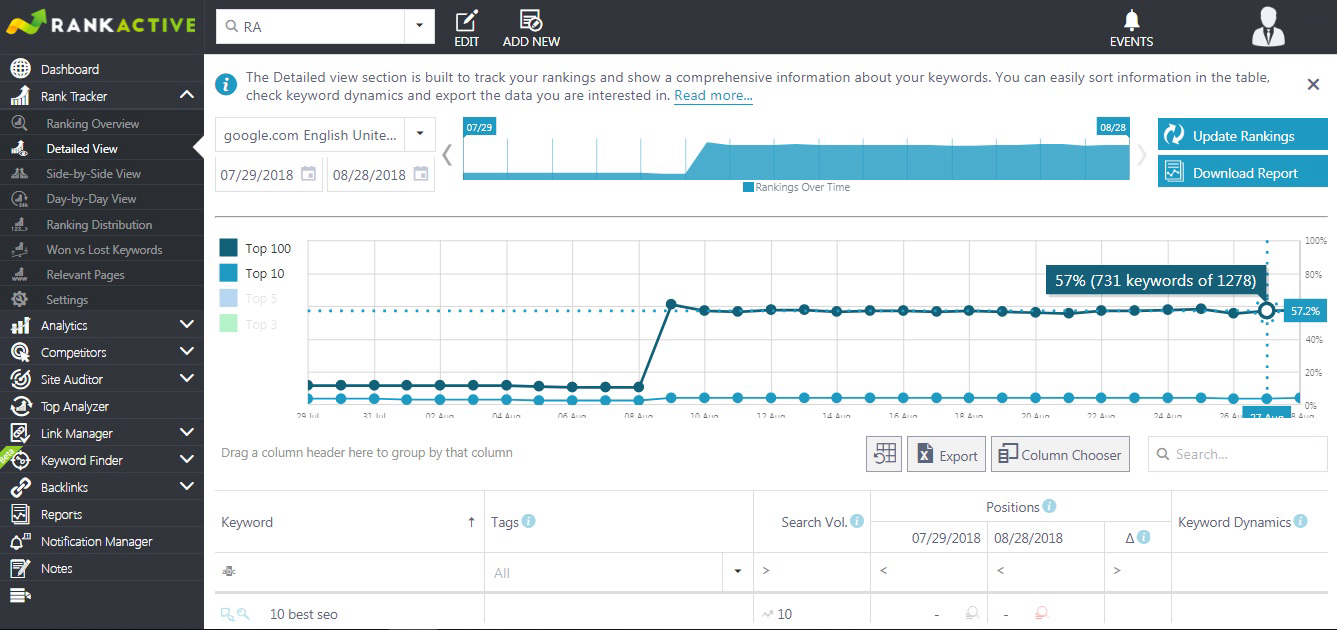1337x630 pixels.
Task: Click the Update Rankings button
Action: point(1243,135)
